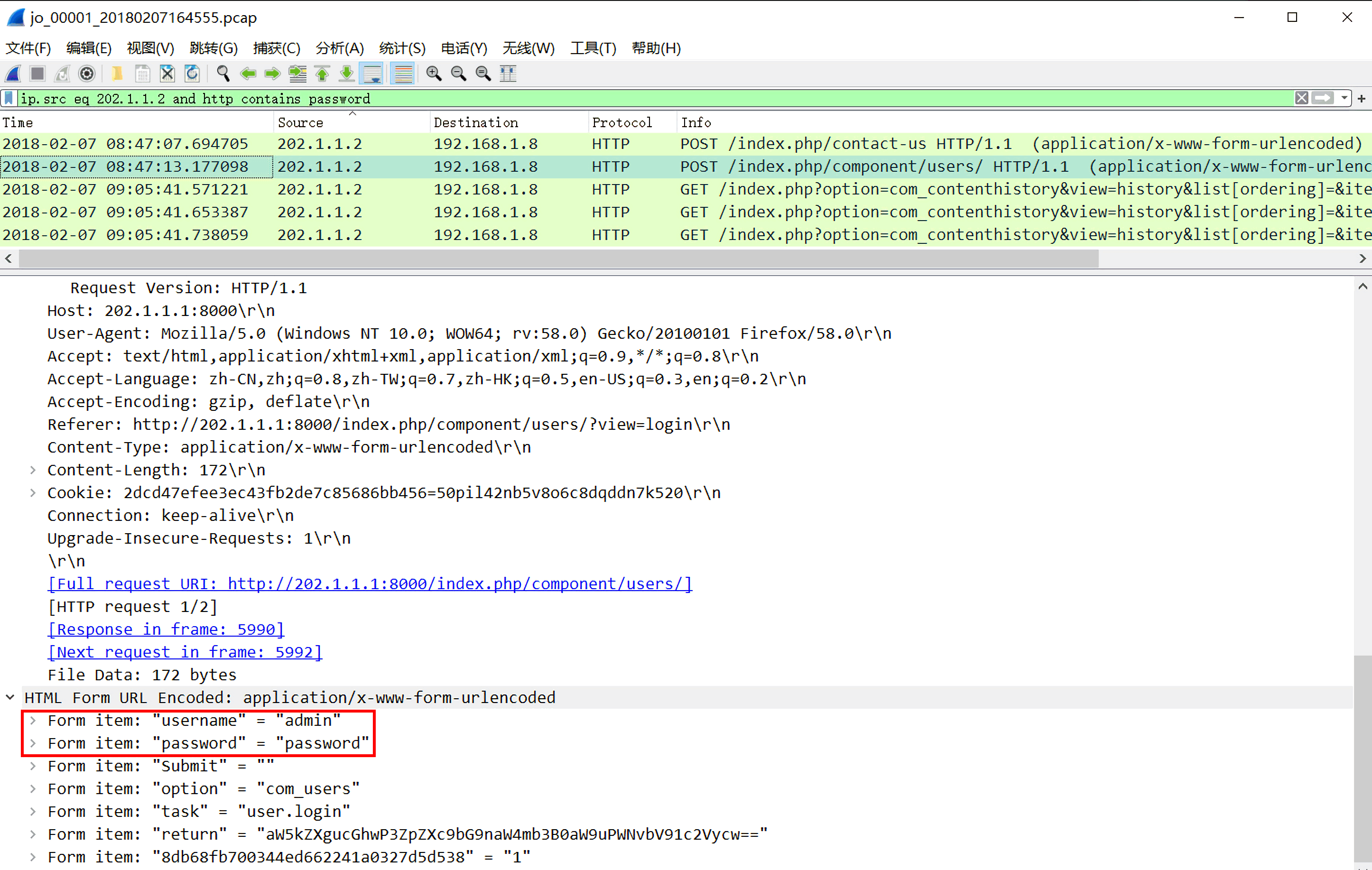Open capture options gear icon
The width and height of the screenshot is (1372, 870).
(x=87, y=74)
